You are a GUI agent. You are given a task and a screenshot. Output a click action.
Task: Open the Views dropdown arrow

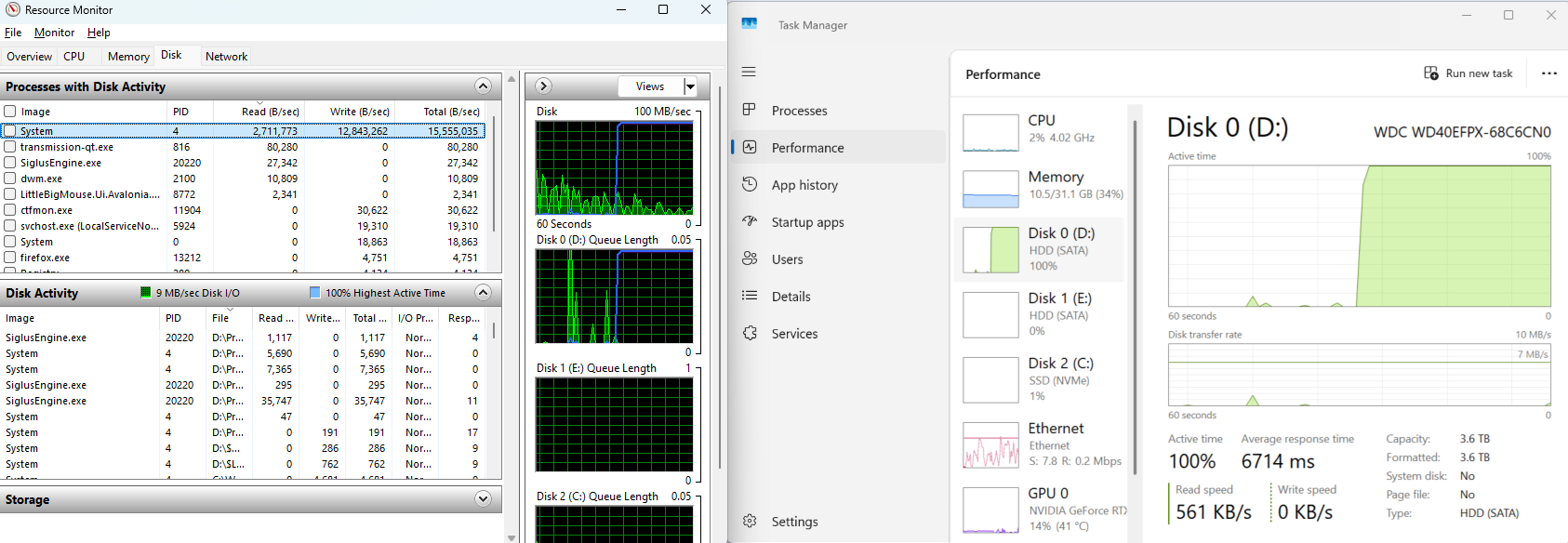(690, 86)
